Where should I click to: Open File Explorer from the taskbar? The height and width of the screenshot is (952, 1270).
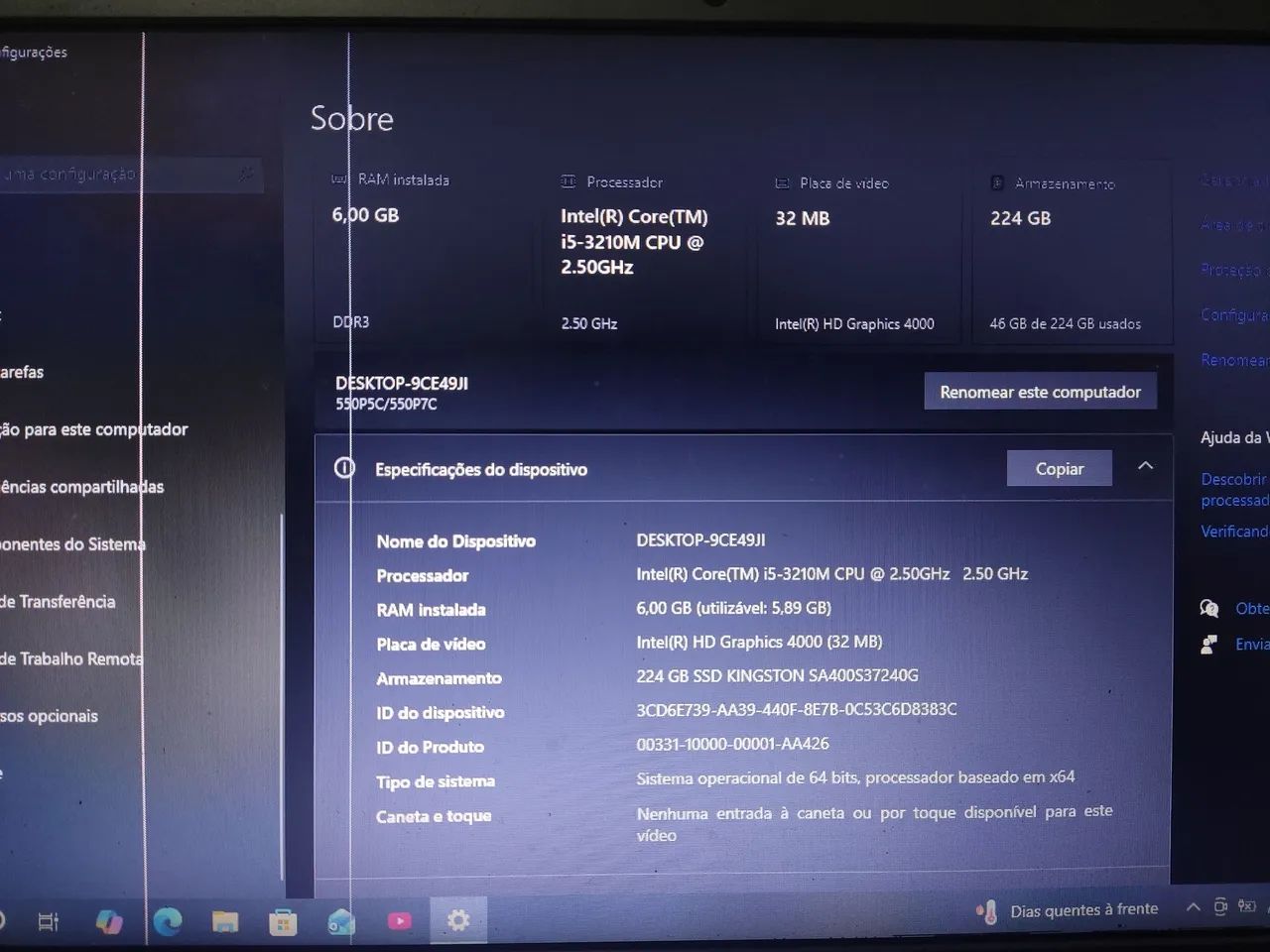225,922
